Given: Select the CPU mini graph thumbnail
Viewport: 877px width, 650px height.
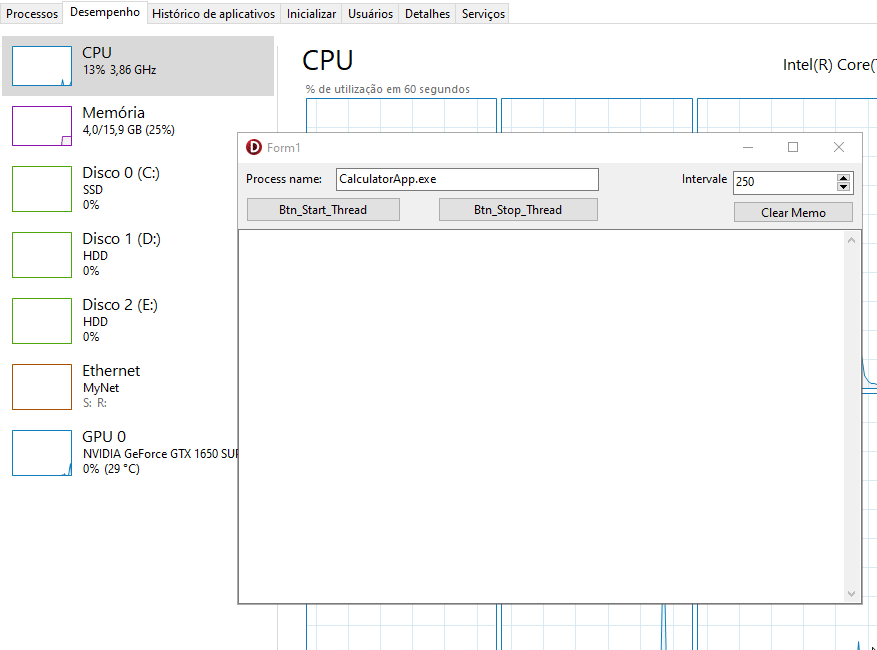Looking at the screenshot, I should click(x=42, y=66).
